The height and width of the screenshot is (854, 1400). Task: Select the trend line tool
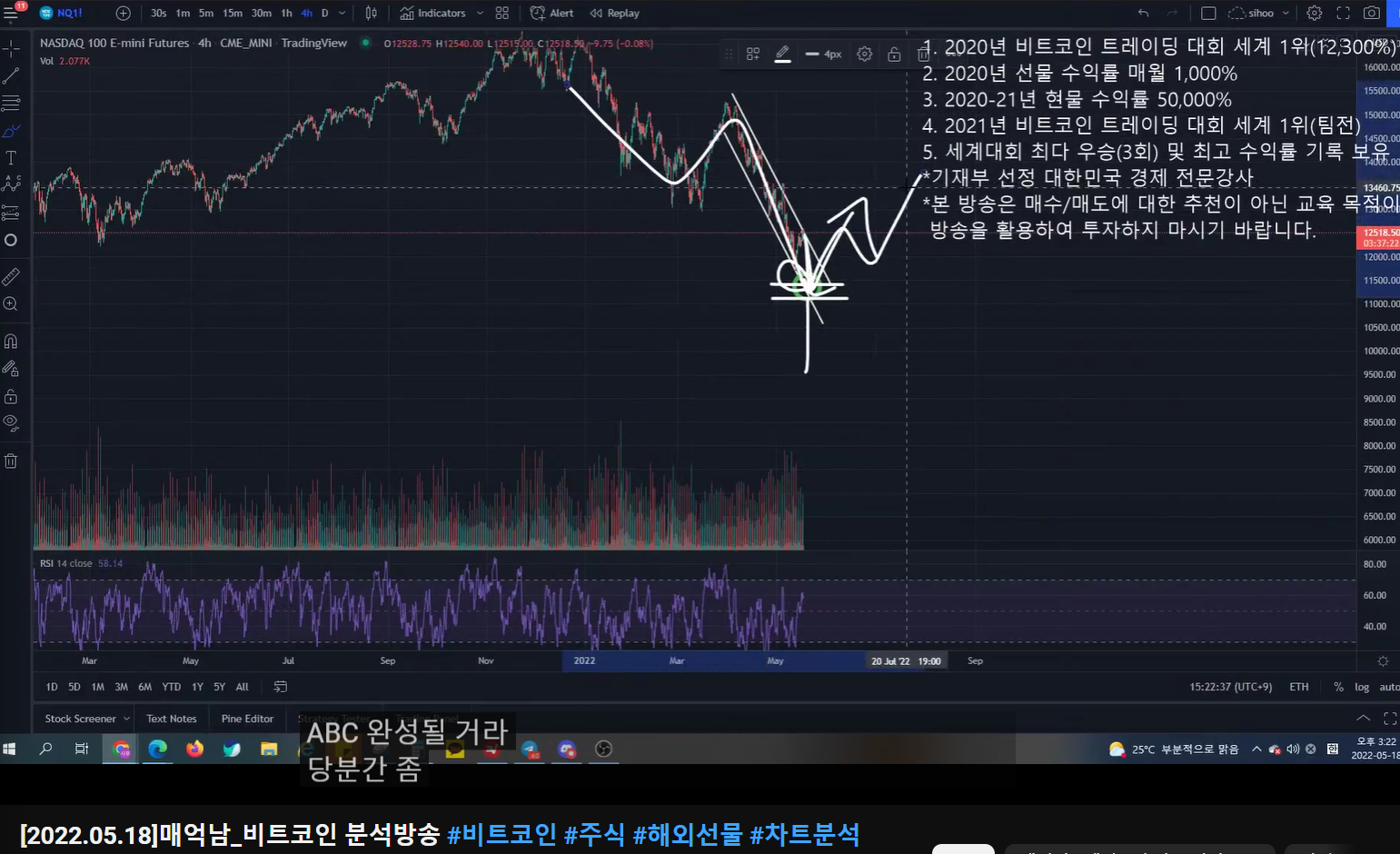[x=11, y=76]
